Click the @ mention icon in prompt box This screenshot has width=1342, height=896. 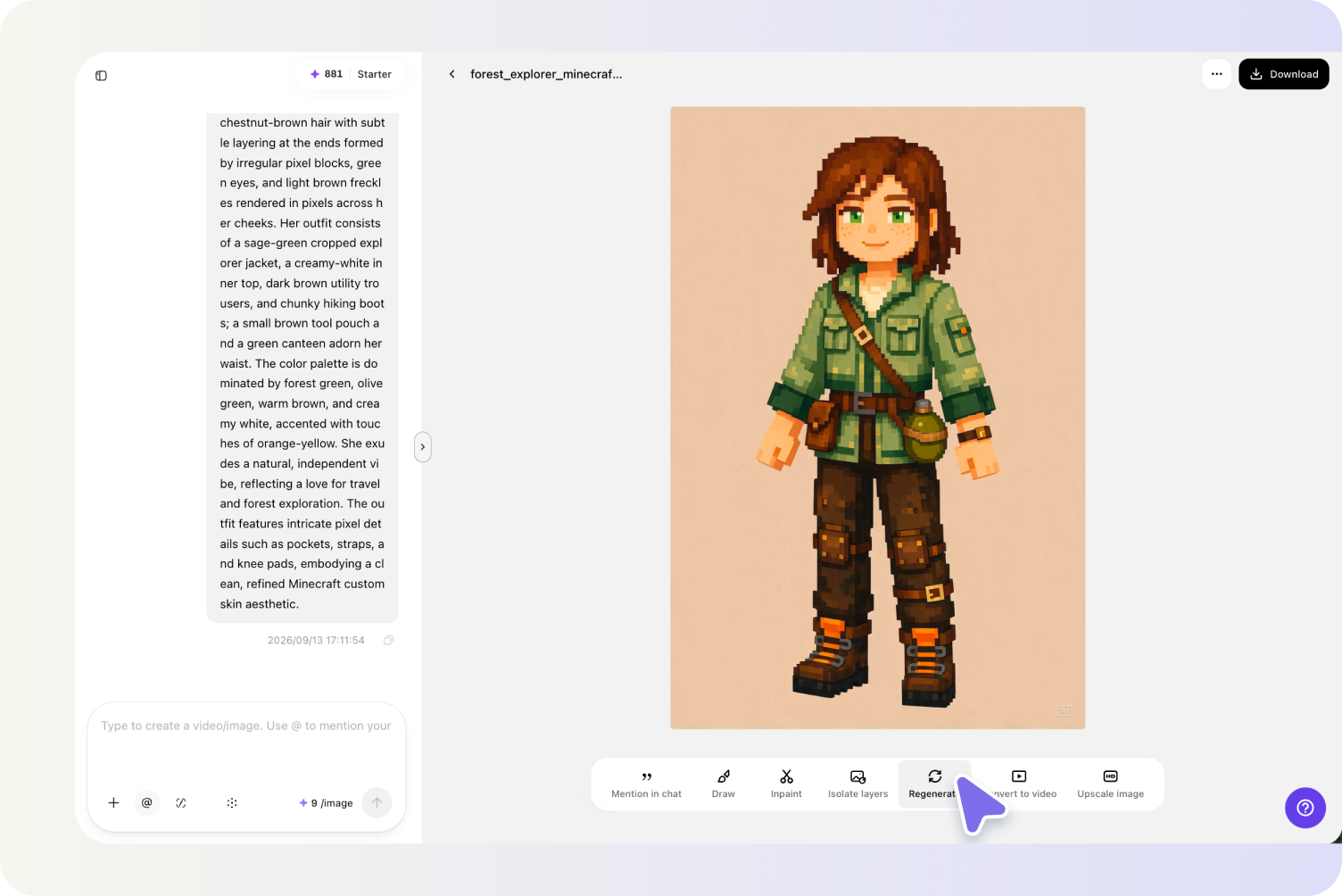pos(147,803)
